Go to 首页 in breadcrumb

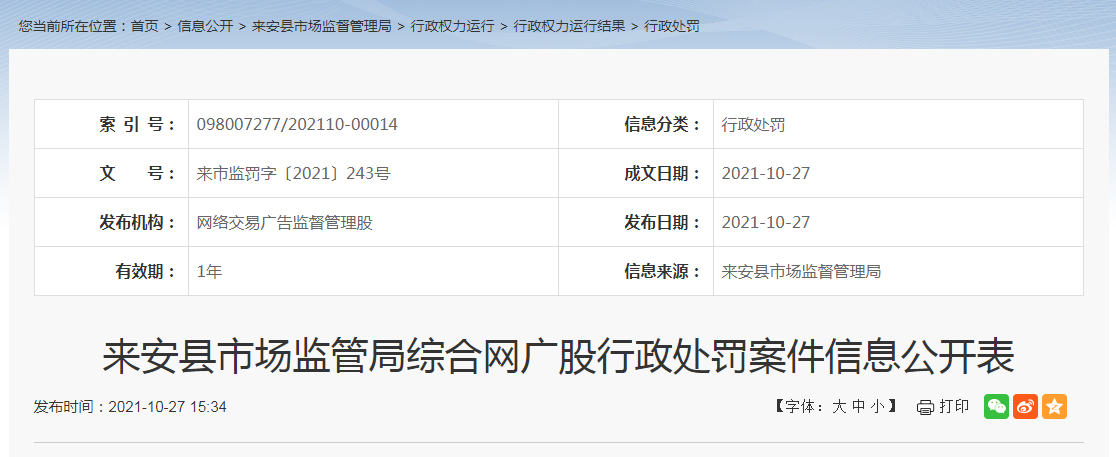[x=144, y=26]
